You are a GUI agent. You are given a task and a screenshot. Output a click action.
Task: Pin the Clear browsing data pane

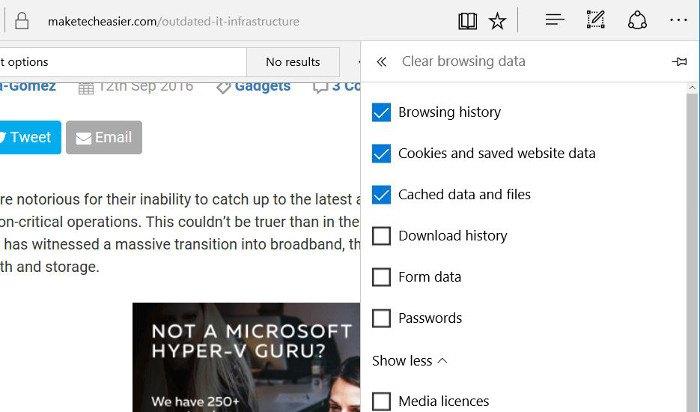[680, 62]
